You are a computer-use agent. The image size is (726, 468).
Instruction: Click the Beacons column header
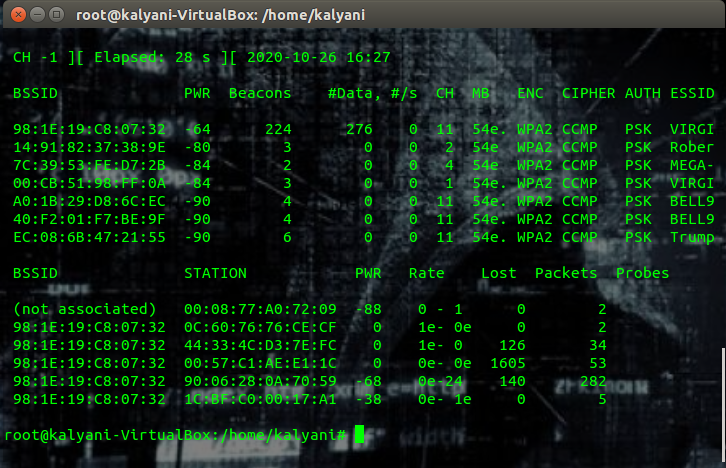260,94
